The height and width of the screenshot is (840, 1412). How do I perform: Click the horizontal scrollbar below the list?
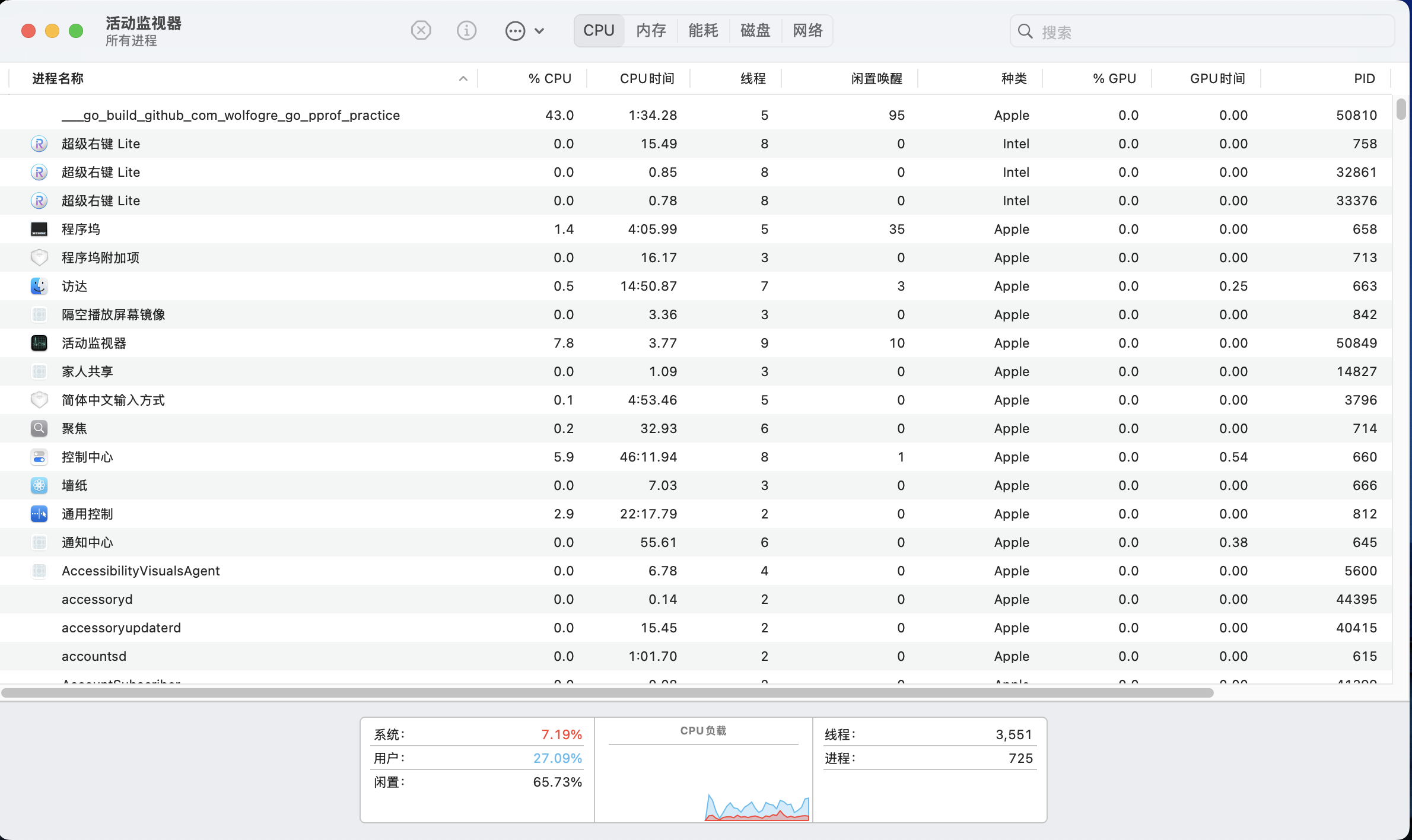(x=606, y=693)
